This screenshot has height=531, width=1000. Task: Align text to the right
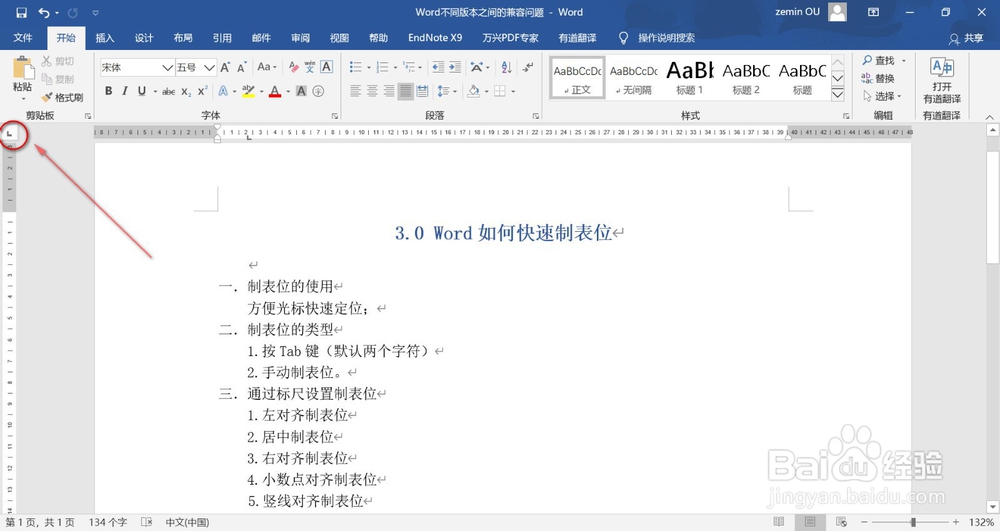pos(389,91)
